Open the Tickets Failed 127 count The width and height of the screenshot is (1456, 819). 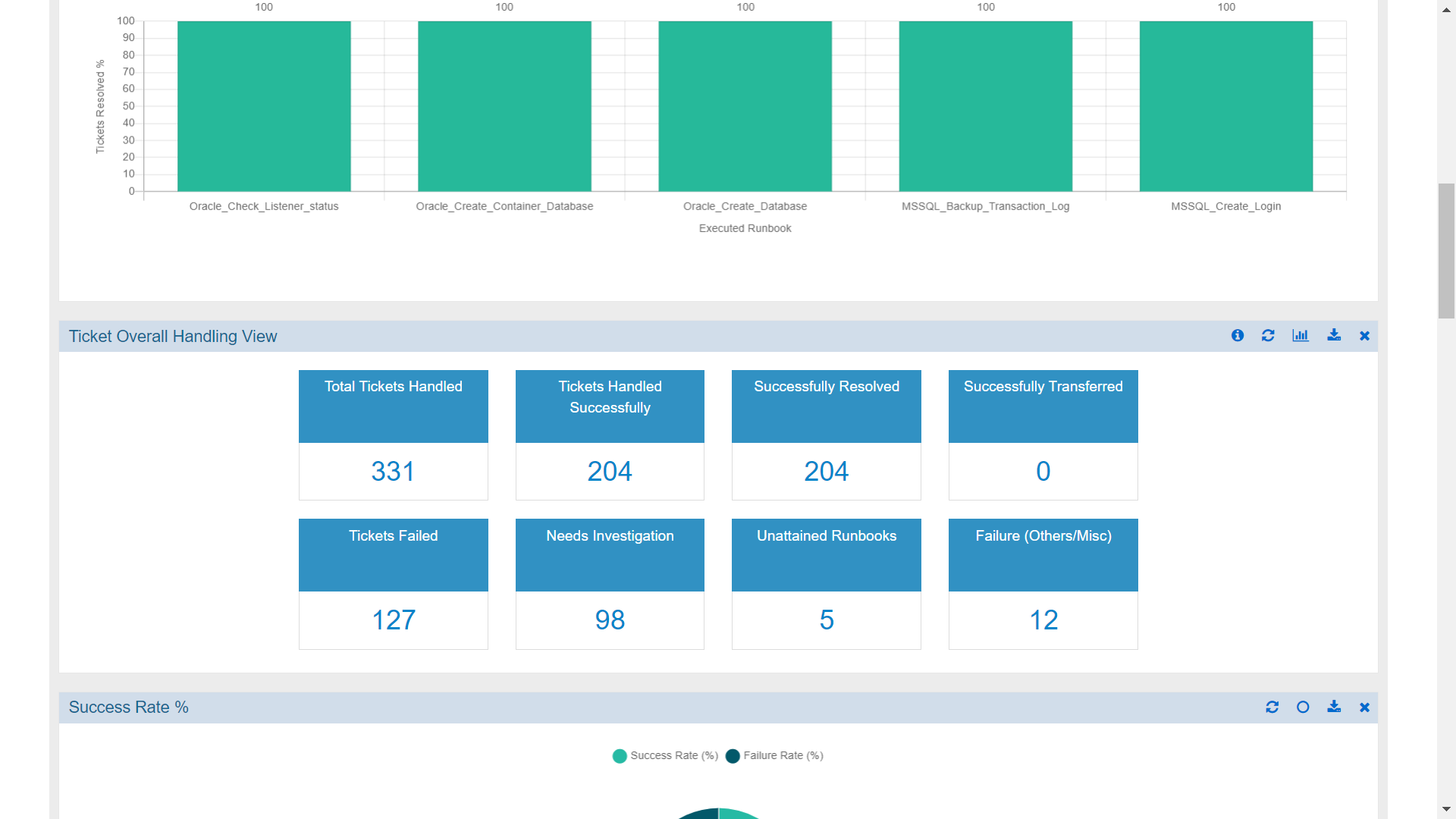point(393,620)
